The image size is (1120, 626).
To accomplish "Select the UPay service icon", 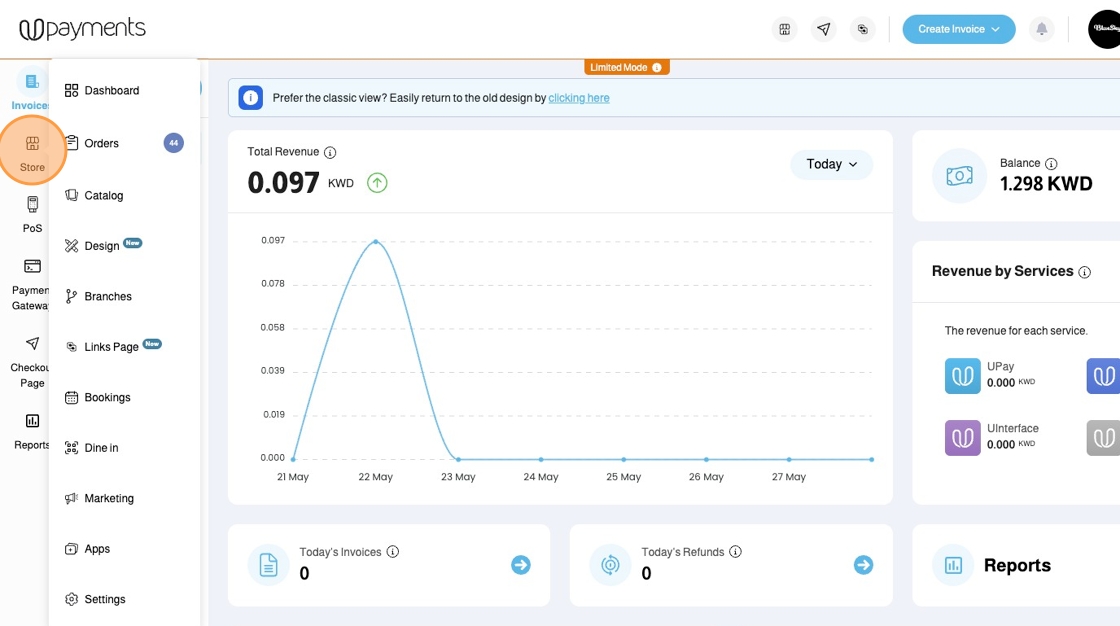I will click(962, 376).
